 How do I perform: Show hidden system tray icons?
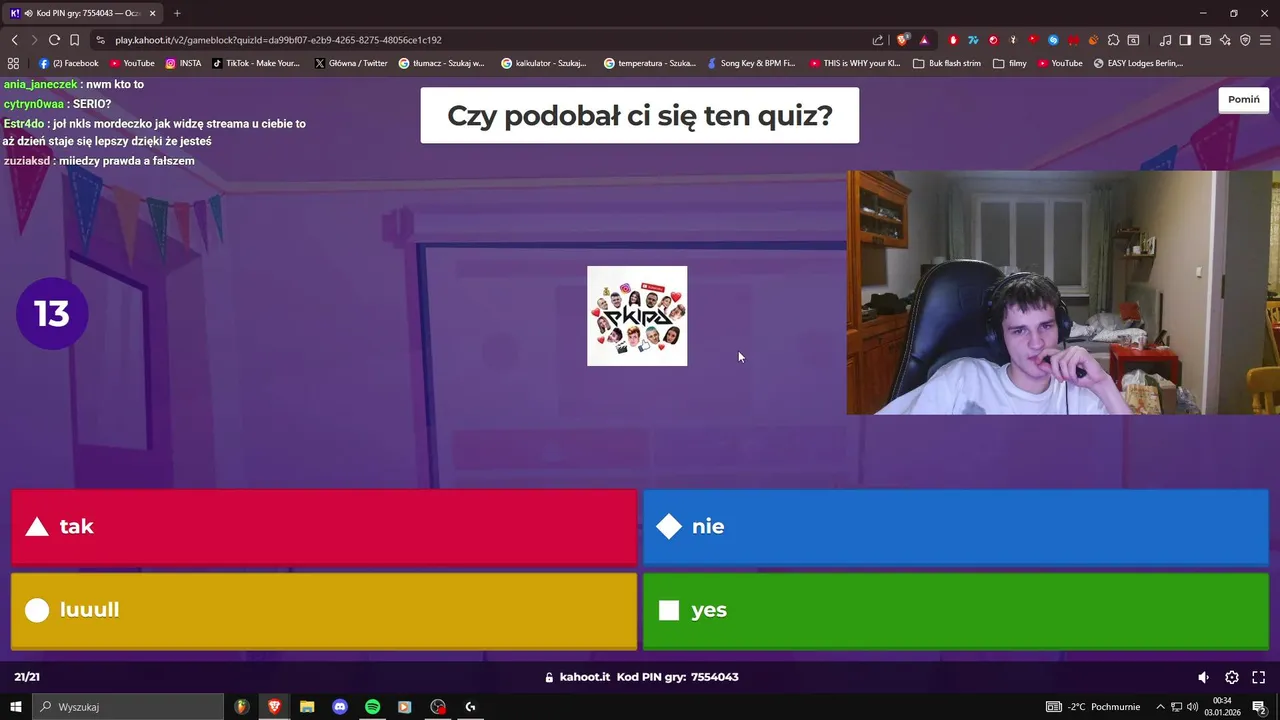click(x=1162, y=707)
